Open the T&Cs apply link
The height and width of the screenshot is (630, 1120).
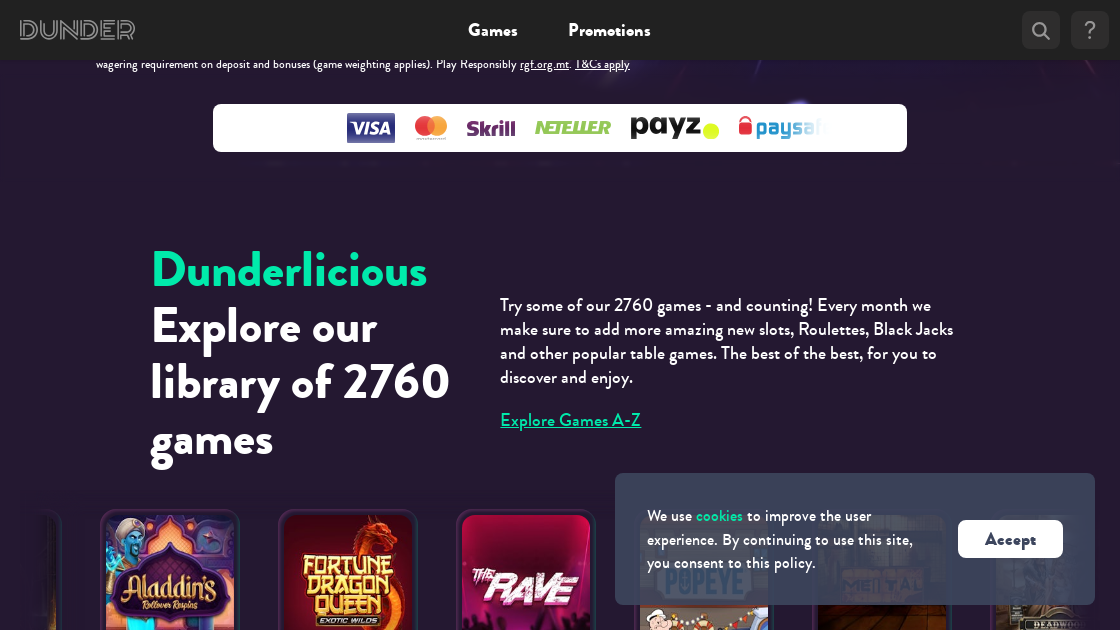pos(602,64)
